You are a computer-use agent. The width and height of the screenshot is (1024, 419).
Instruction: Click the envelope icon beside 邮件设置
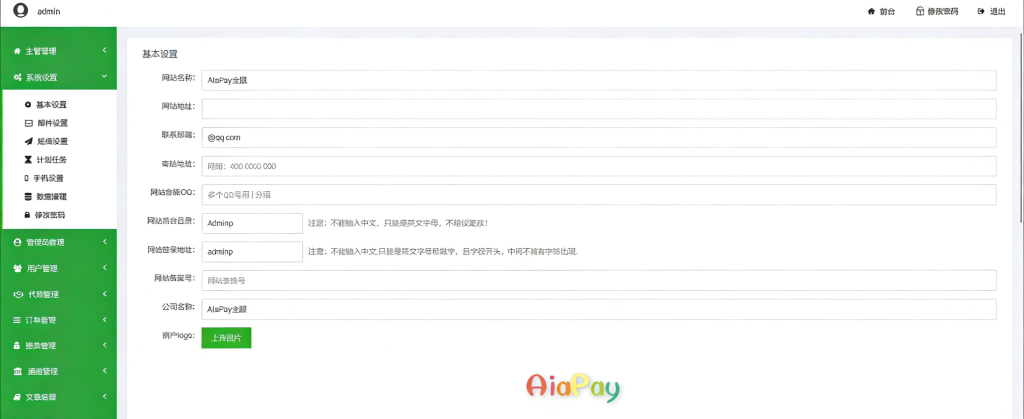pos(27,123)
